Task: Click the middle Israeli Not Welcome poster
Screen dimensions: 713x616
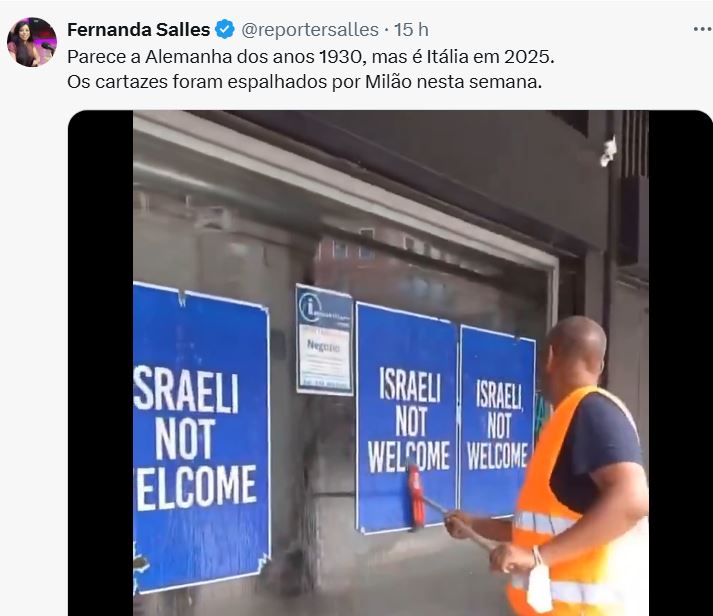Action: (x=407, y=418)
